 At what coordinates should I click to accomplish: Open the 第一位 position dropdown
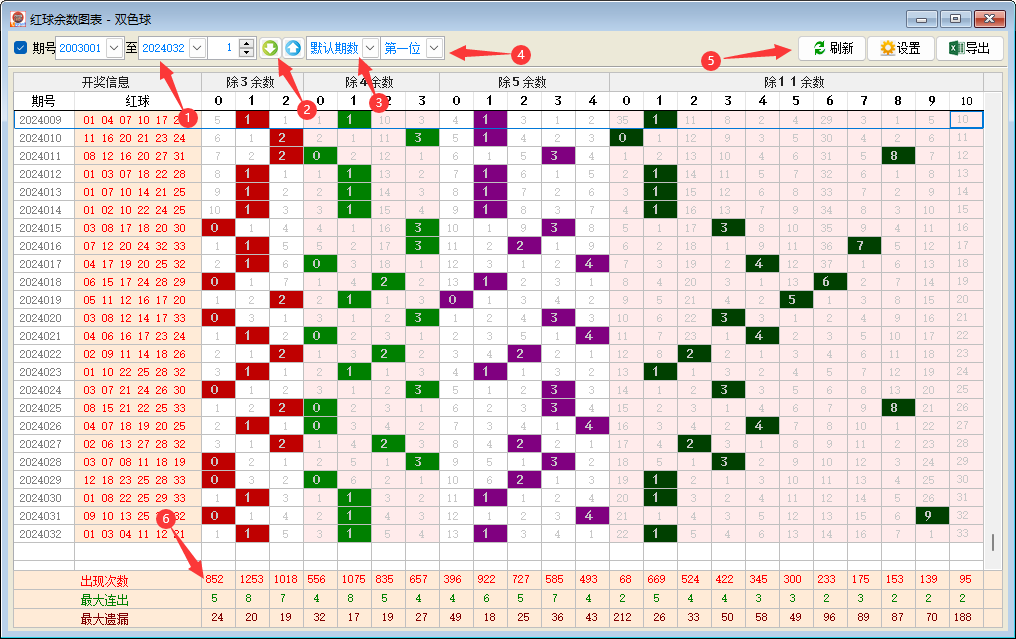pos(435,48)
